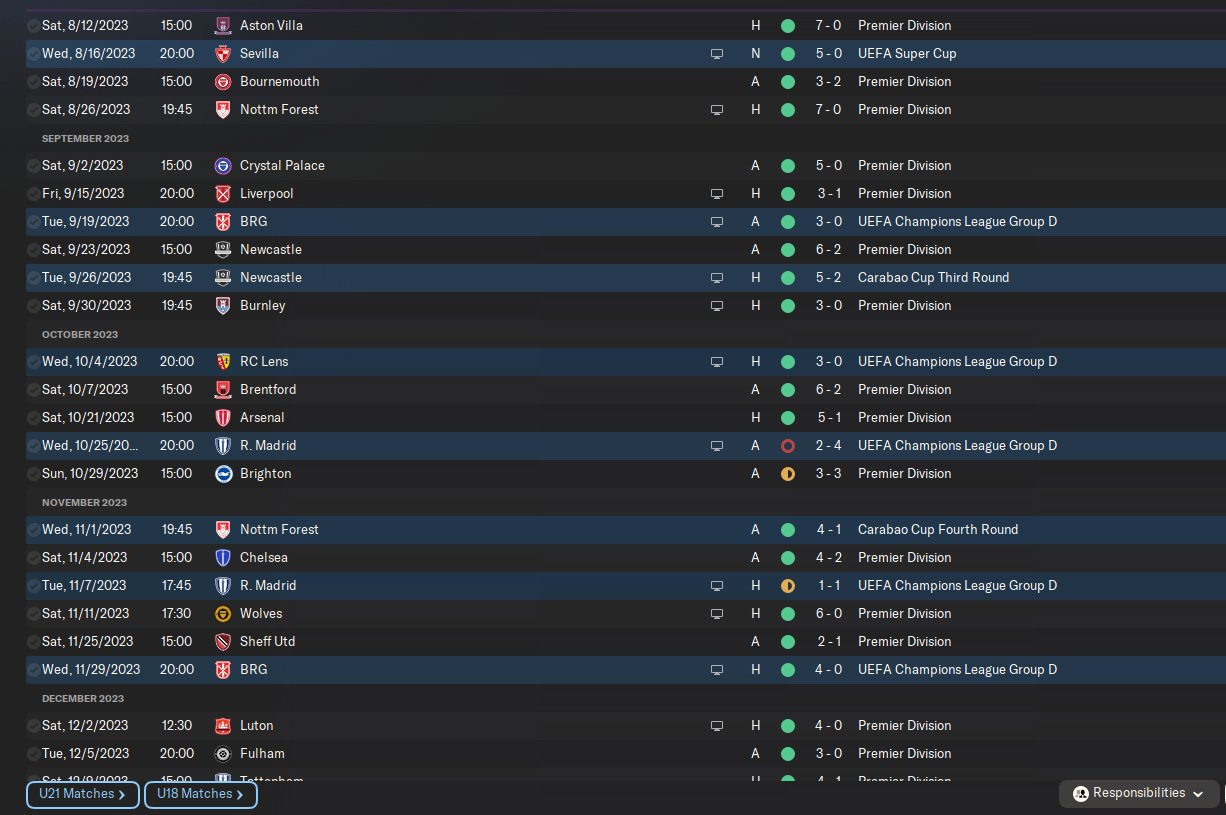Click the Sevilla club badge icon
This screenshot has width=1226, height=815.
click(x=223, y=53)
